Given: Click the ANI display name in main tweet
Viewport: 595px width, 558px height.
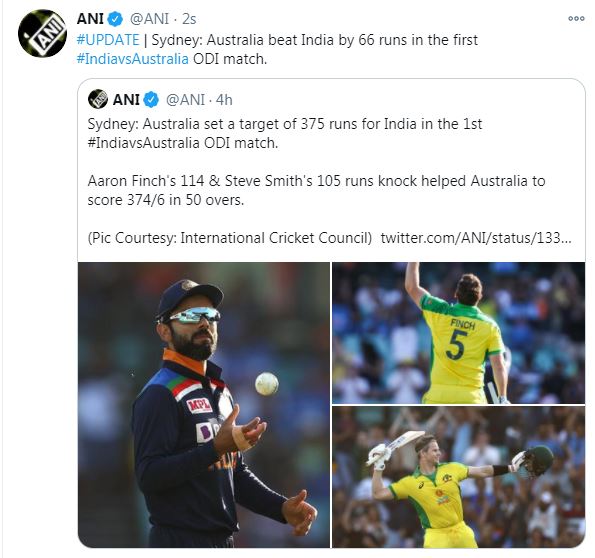Looking at the screenshot, I should coord(90,19).
